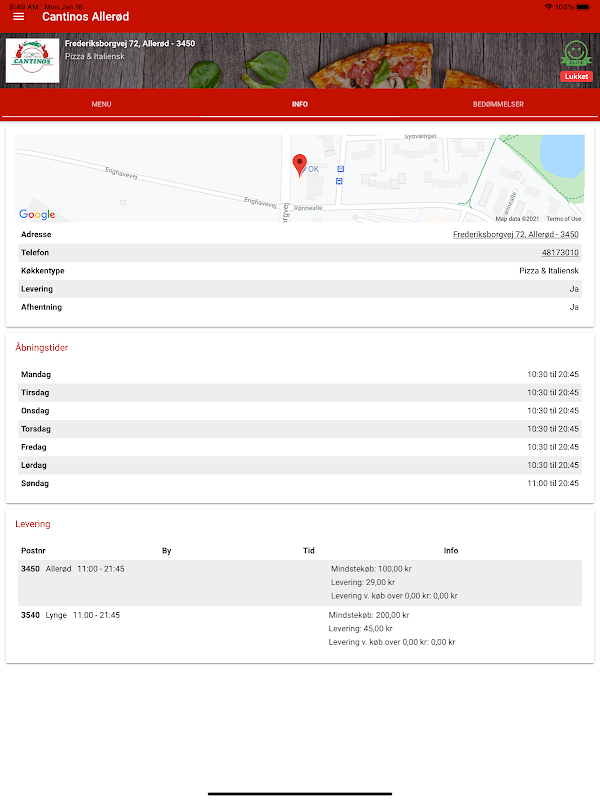Tap the lower bus stop map icon
This screenshot has height=800, width=600.
point(339,181)
